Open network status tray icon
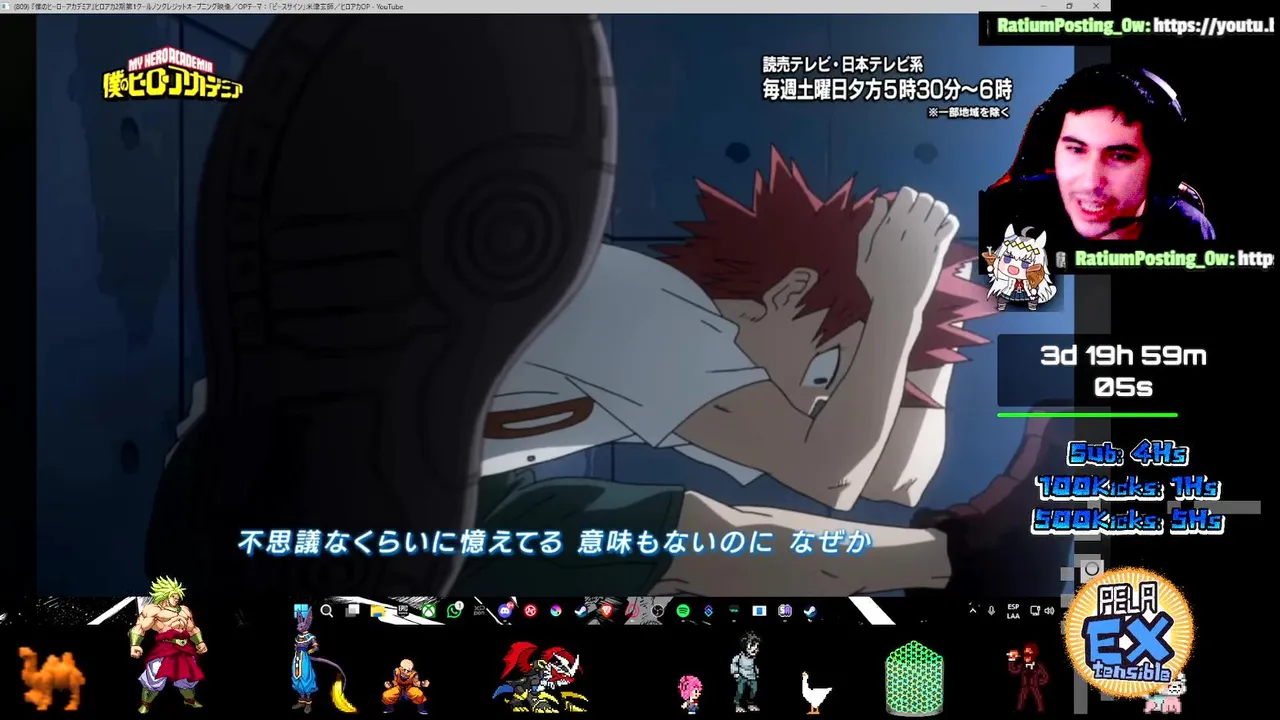Screen dimensions: 1280x720 tap(1035, 610)
